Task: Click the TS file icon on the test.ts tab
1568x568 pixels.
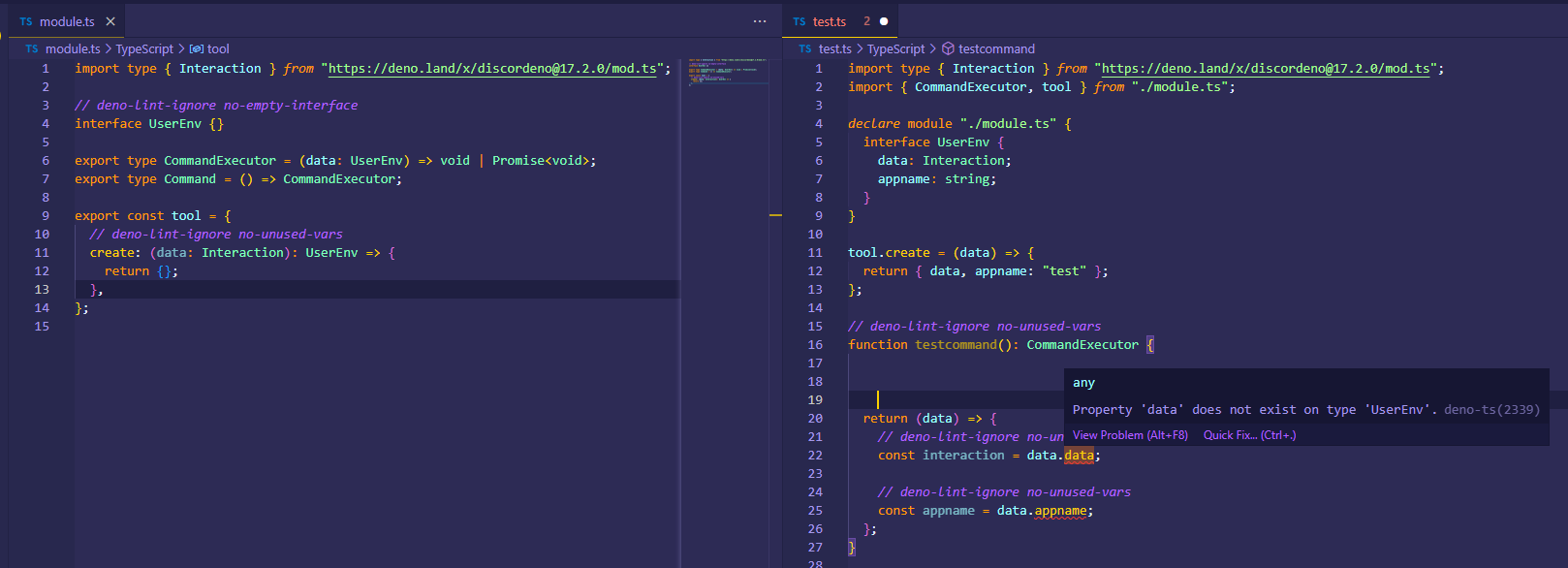Action: (800, 21)
